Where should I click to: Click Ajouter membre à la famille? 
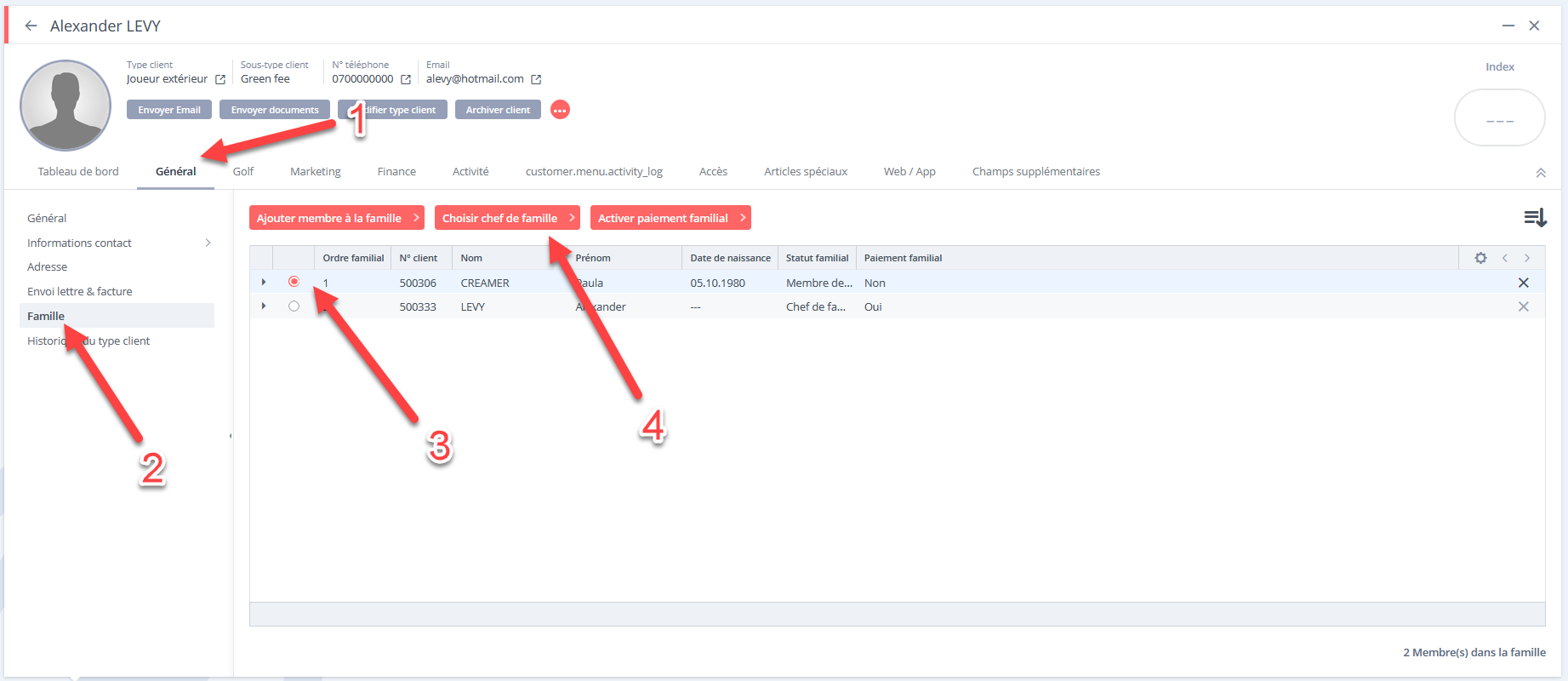(337, 218)
